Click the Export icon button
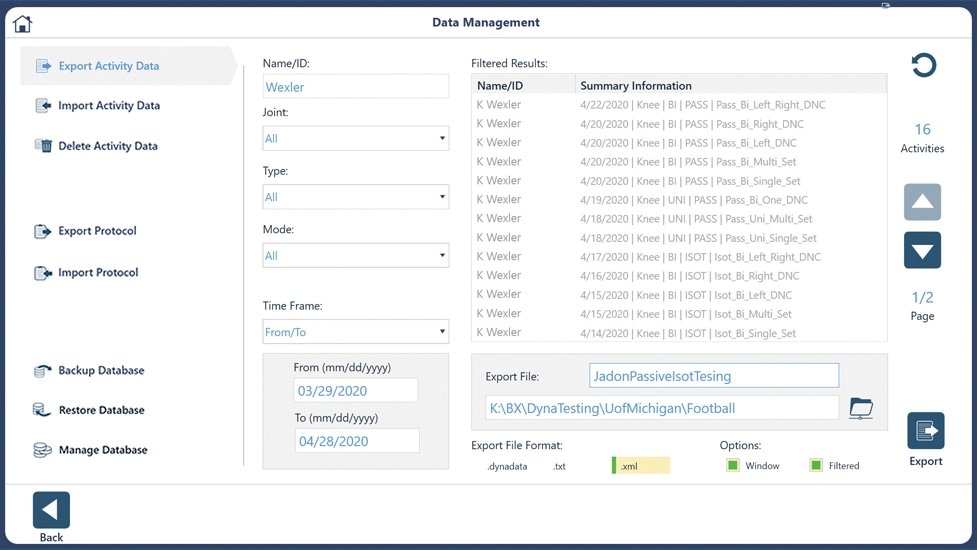This screenshot has width=977, height=550. (x=926, y=430)
